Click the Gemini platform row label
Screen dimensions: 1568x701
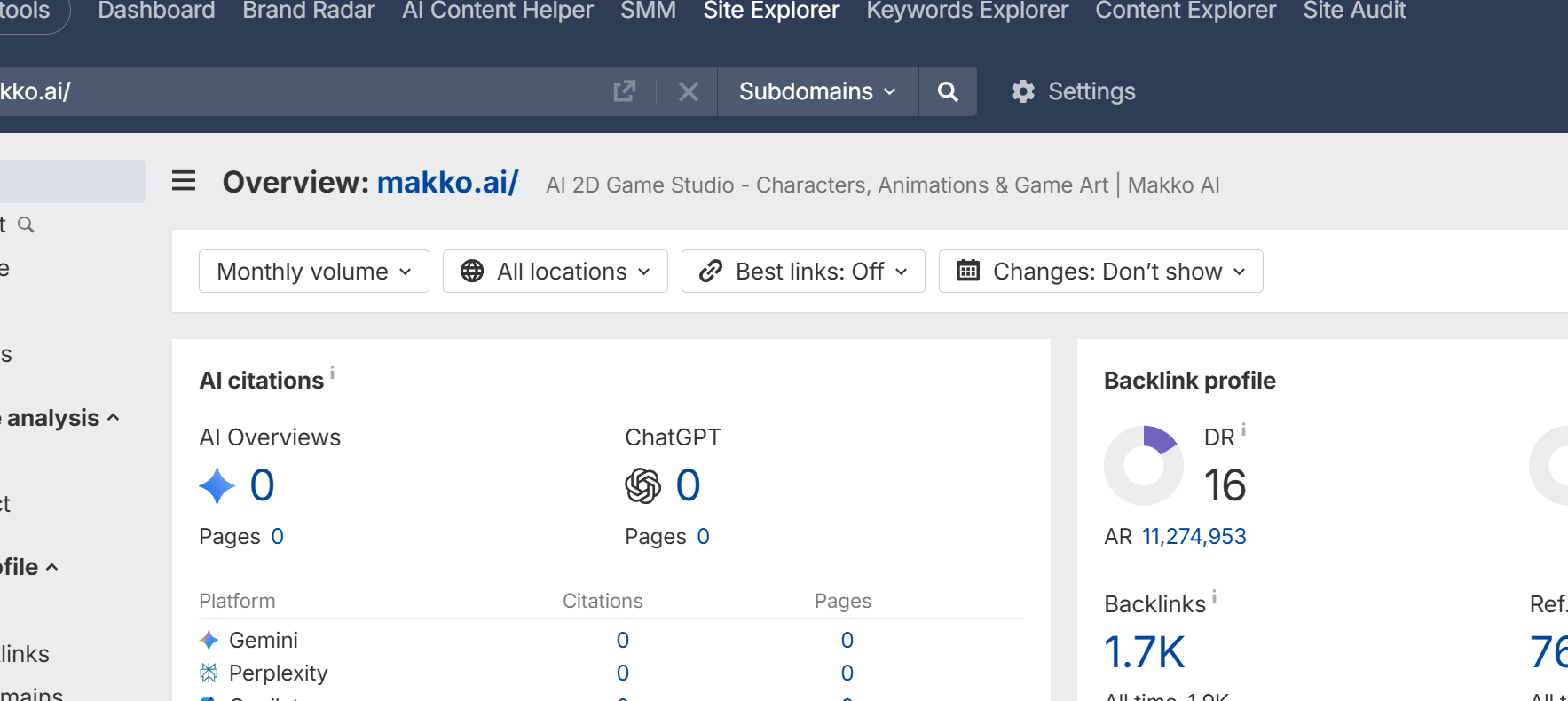pyautogui.click(x=264, y=640)
